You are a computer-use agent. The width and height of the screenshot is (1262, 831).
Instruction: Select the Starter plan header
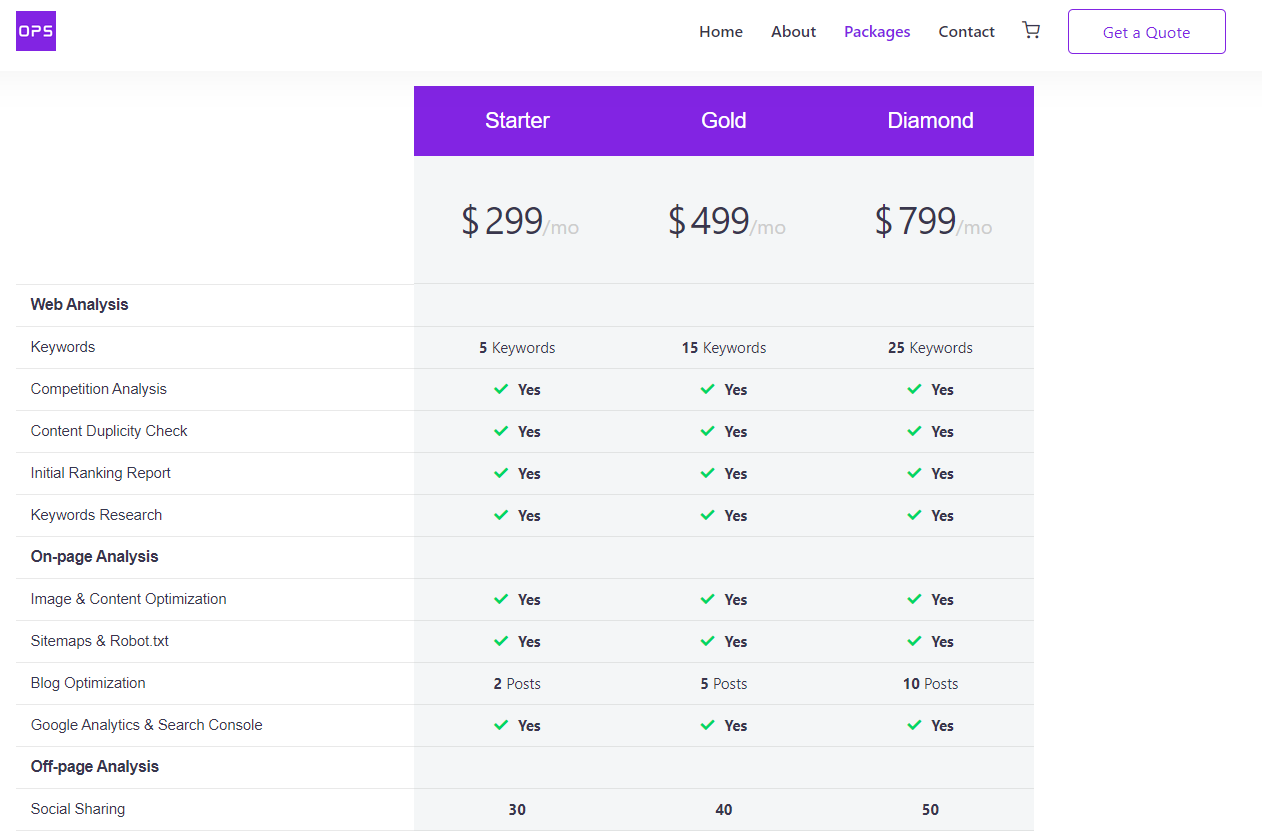coord(517,121)
